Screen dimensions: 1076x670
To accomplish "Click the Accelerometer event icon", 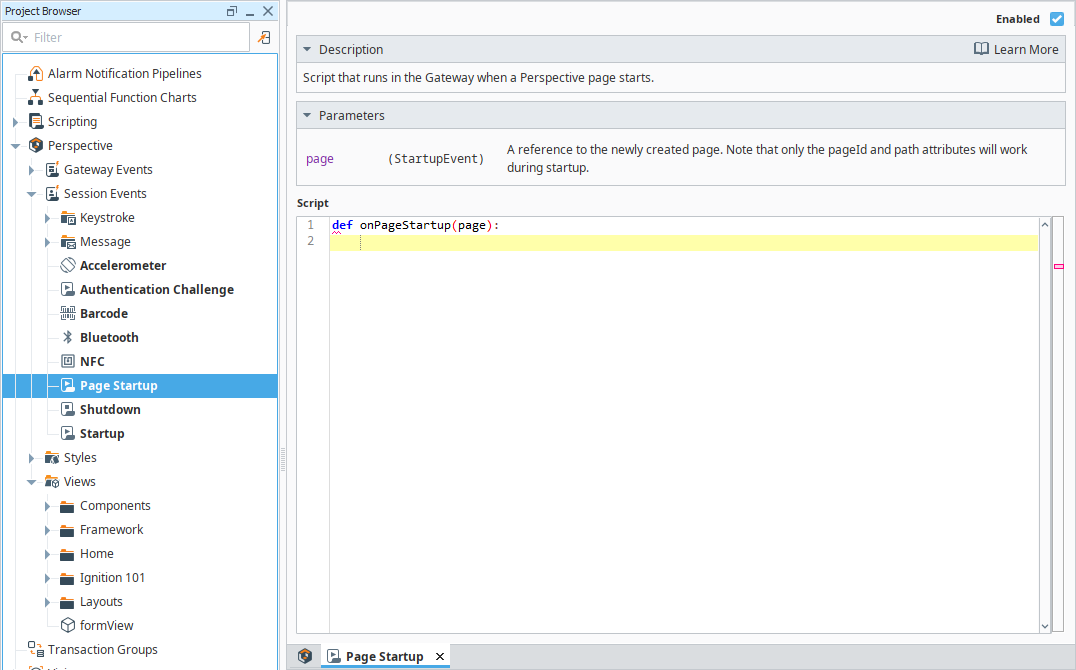I will pyautogui.click(x=68, y=265).
